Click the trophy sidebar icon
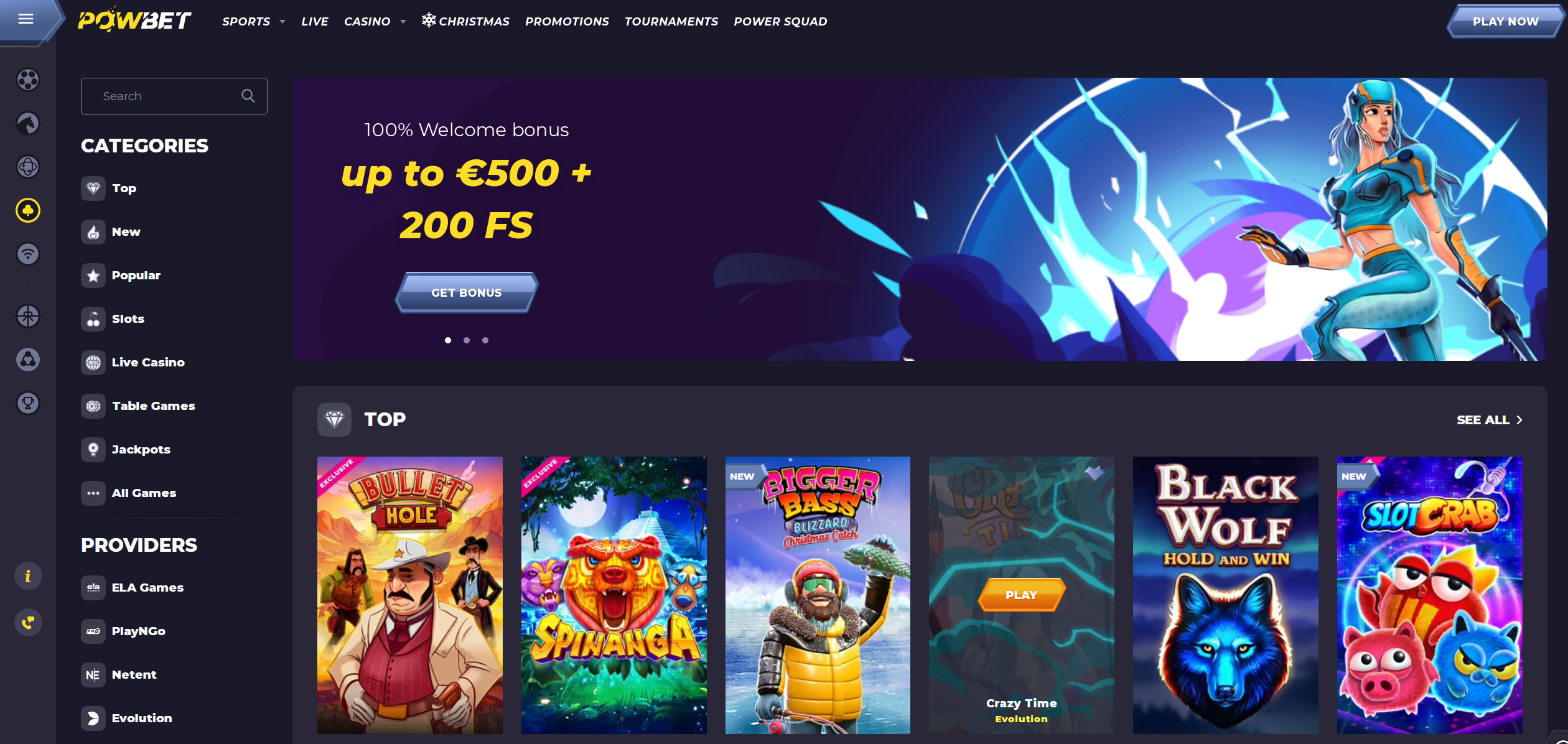This screenshot has width=1568, height=744. pyautogui.click(x=28, y=403)
